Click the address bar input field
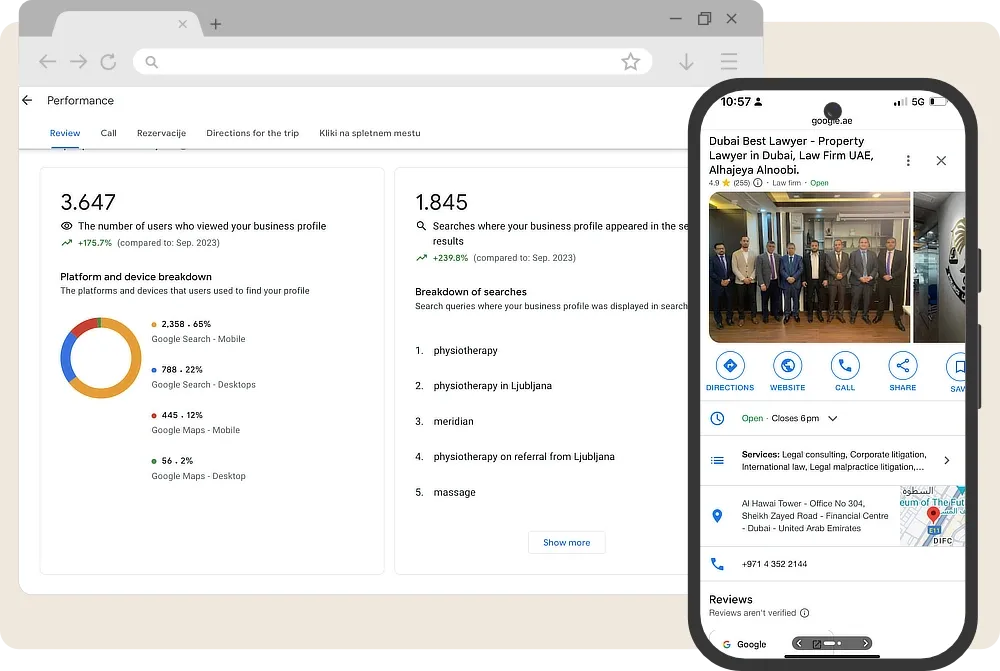 (392, 62)
